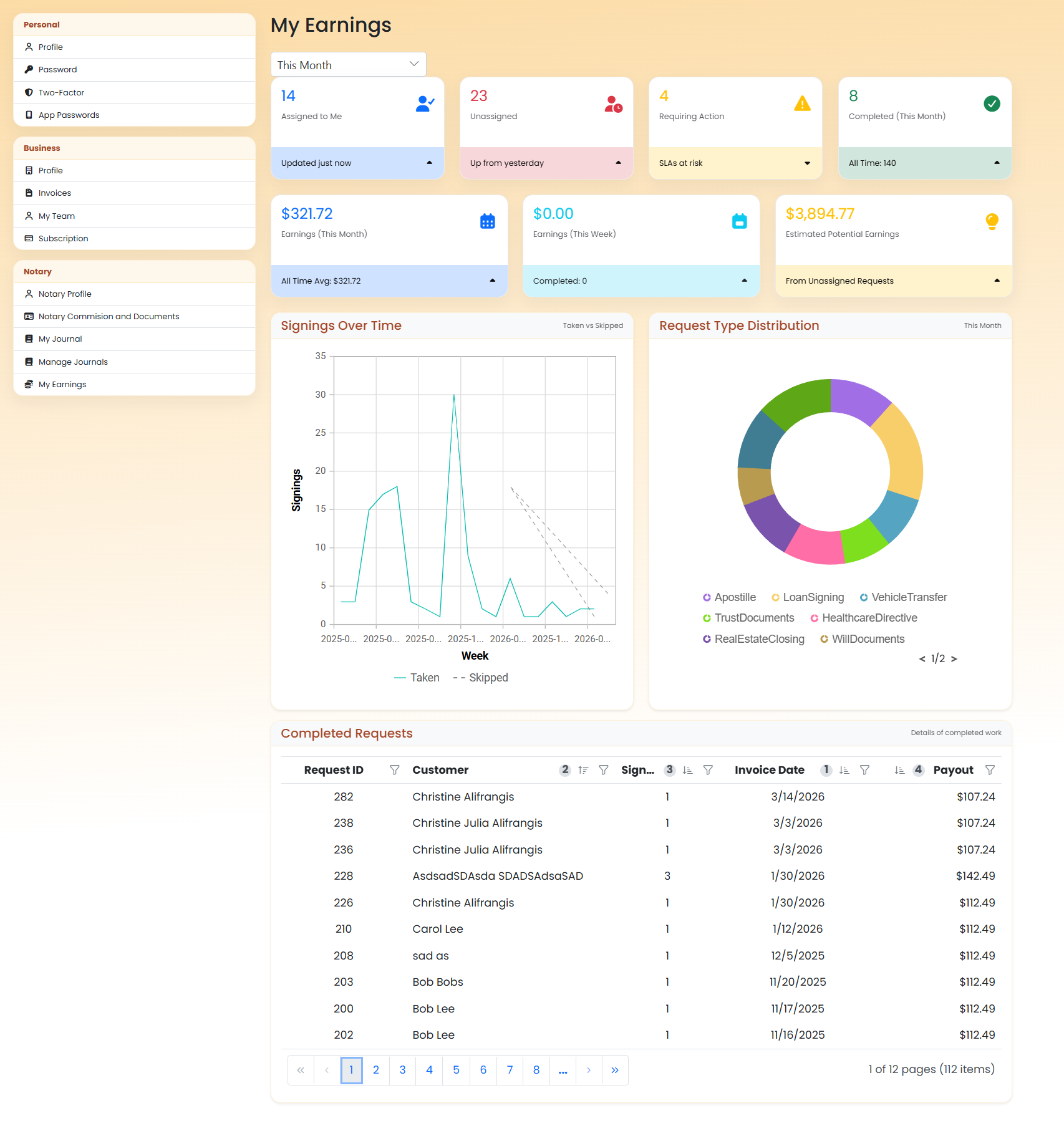This screenshot has width=1064, height=1131.
Task: Toggle VehicleTransfer in donut legend
Action: coord(903,597)
